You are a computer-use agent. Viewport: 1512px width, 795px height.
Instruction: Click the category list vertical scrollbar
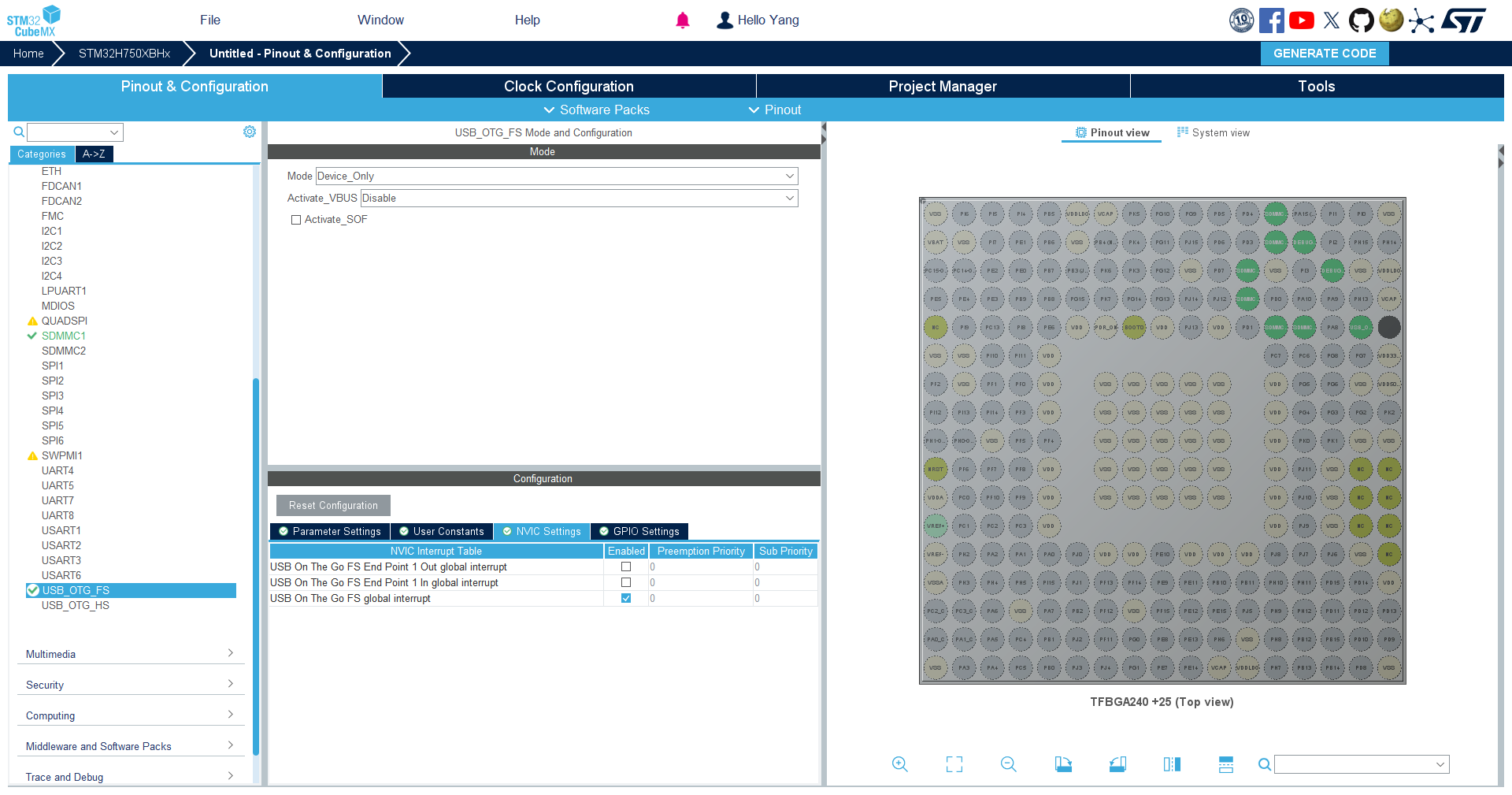point(256,567)
